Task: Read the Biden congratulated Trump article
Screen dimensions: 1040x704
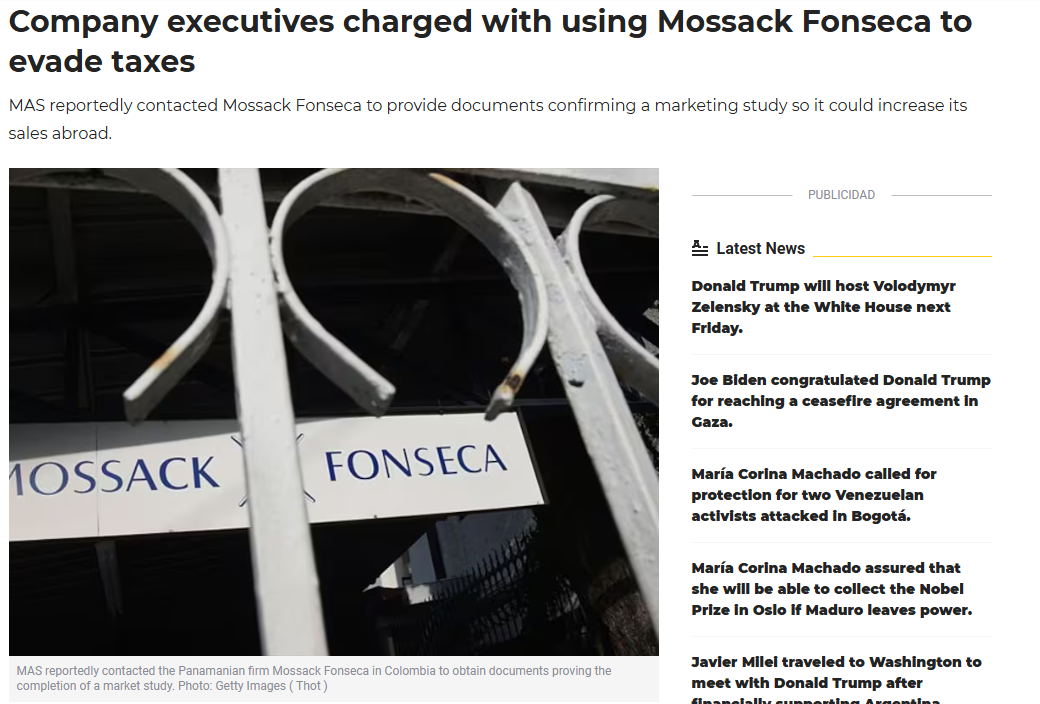Action: pos(840,401)
